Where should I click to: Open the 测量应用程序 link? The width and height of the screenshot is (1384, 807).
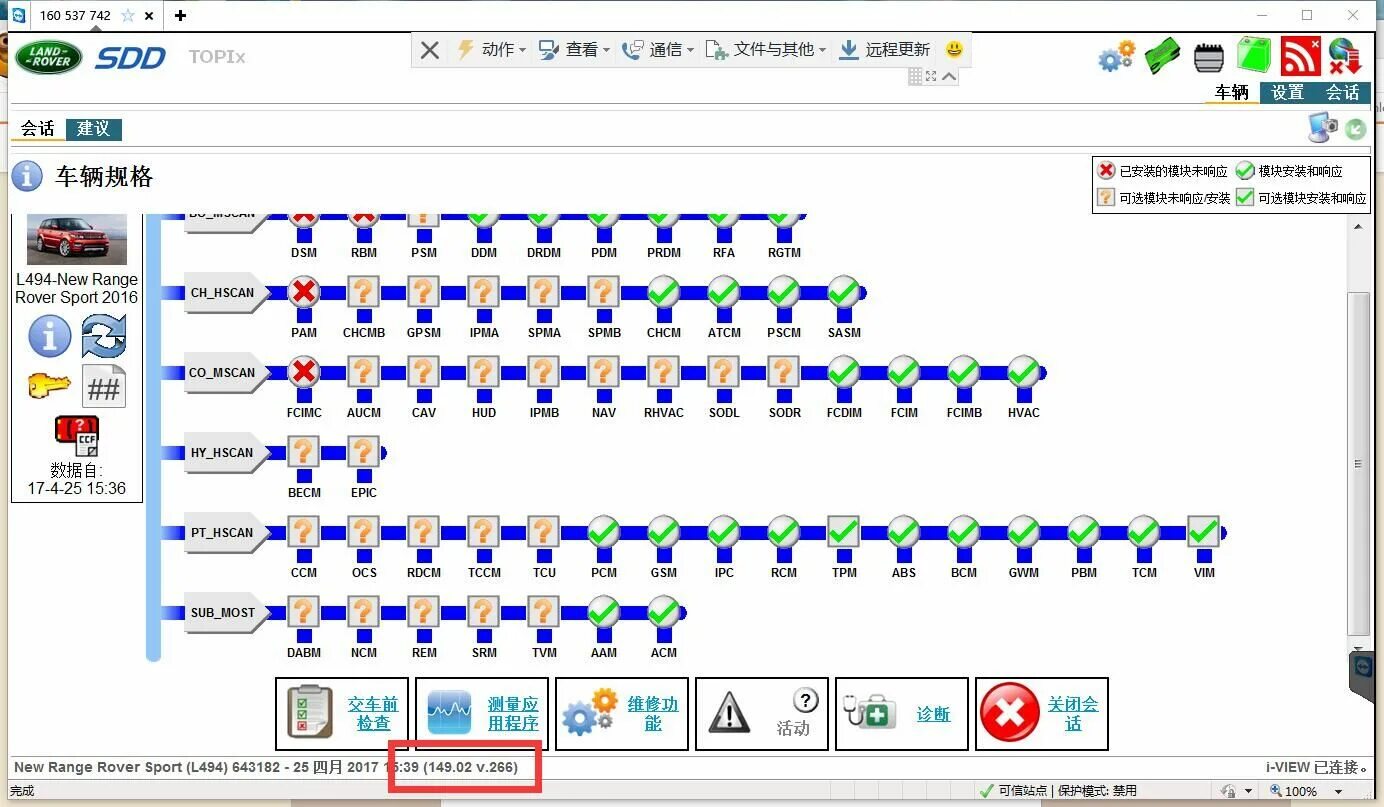[513, 713]
